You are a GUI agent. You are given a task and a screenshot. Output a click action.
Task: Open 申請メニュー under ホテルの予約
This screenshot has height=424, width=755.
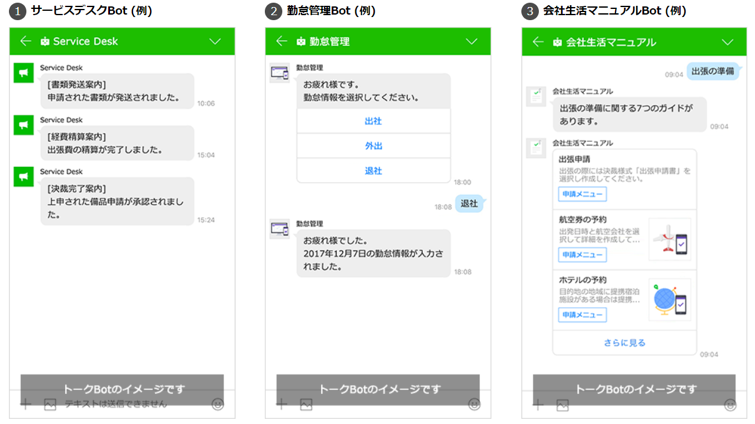point(582,315)
